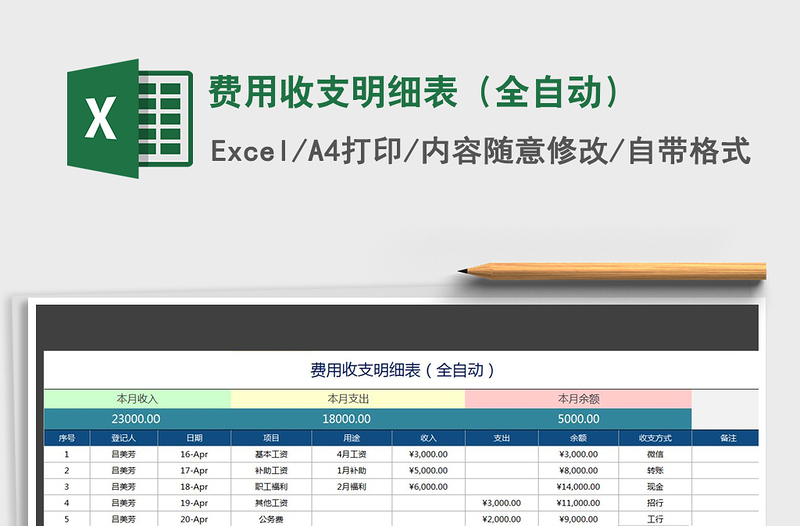Select the large heading 费用收支明细表（全自动）
Image resolution: width=800 pixels, height=526 pixels.
pos(415,92)
